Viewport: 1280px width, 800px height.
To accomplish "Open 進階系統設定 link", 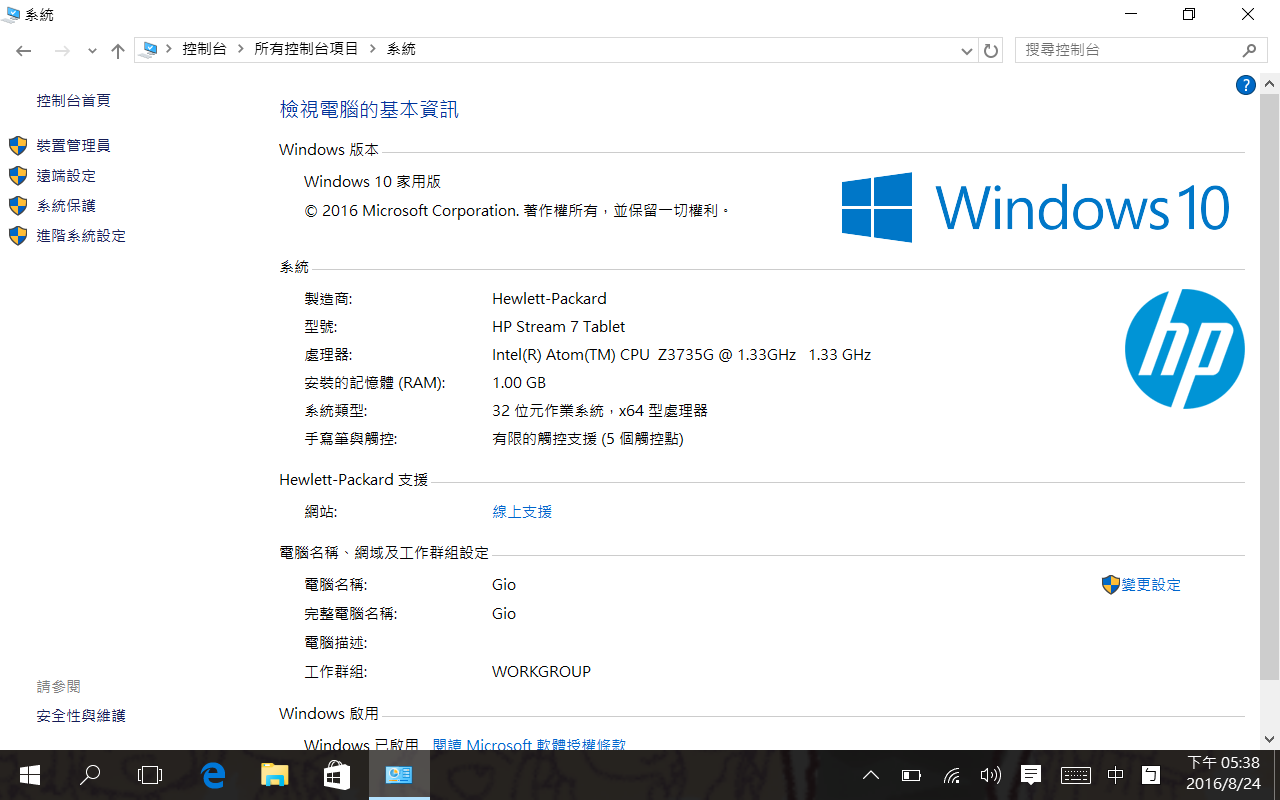I will pos(81,236).
